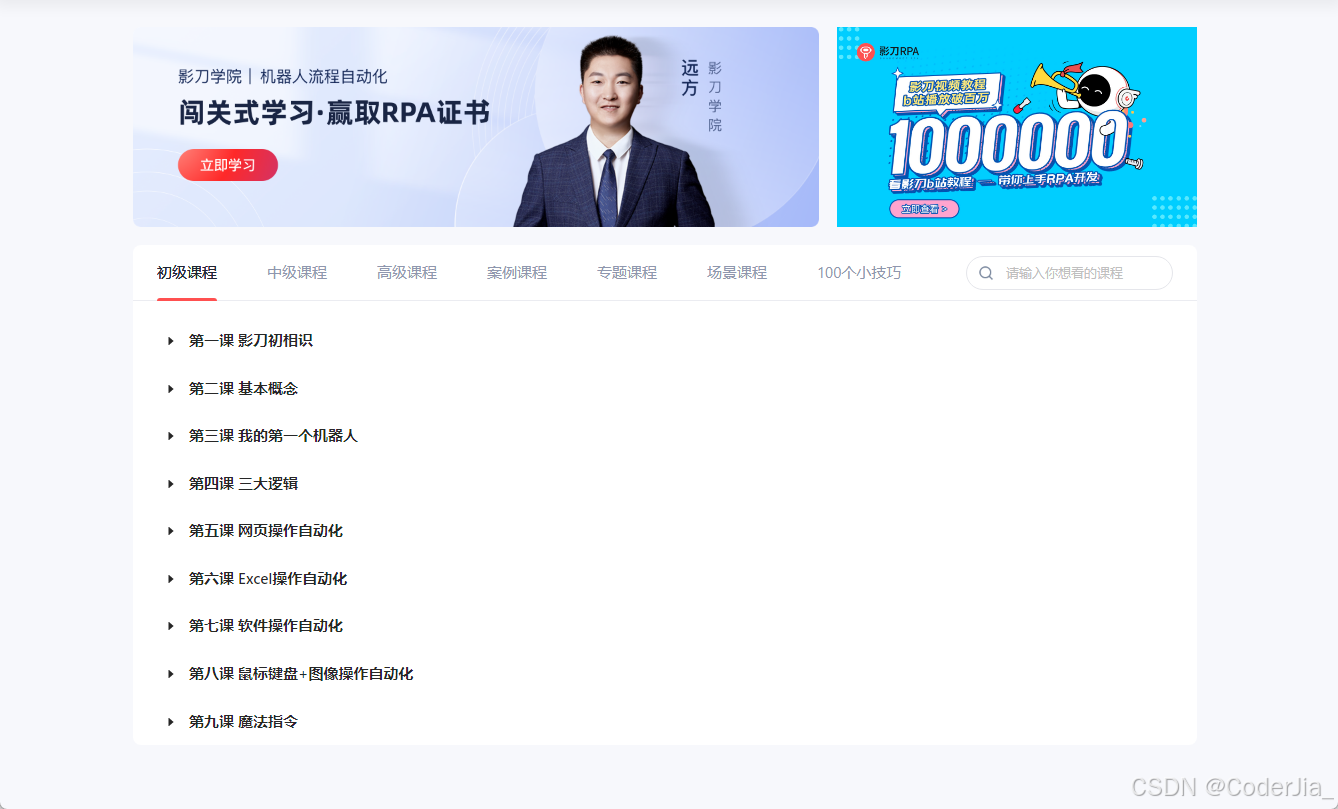Open the 场景课程 tab

click(x=737, y=272)
